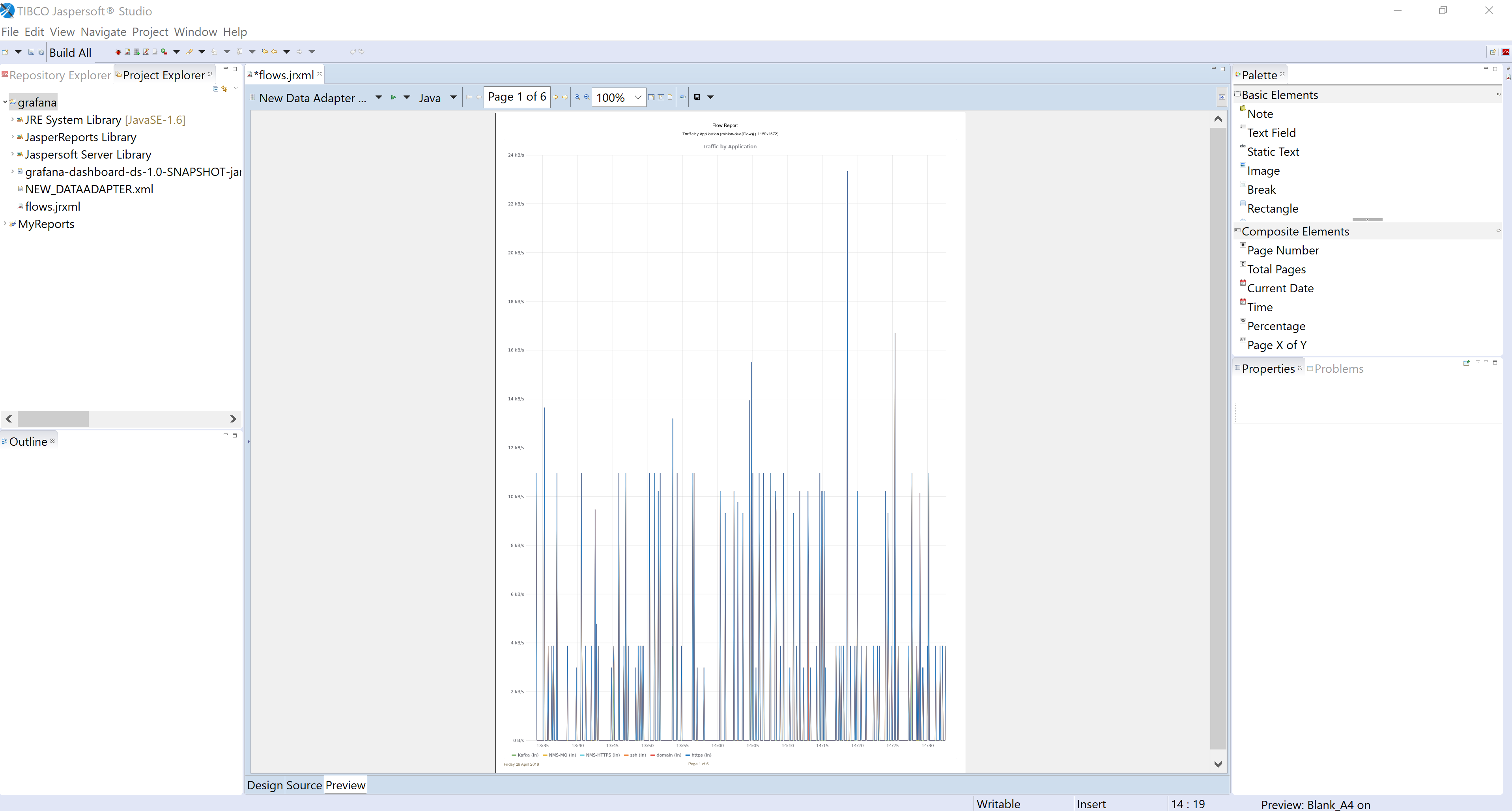
Task: Collapse all in Project Explorer
Action: [215, 89]
